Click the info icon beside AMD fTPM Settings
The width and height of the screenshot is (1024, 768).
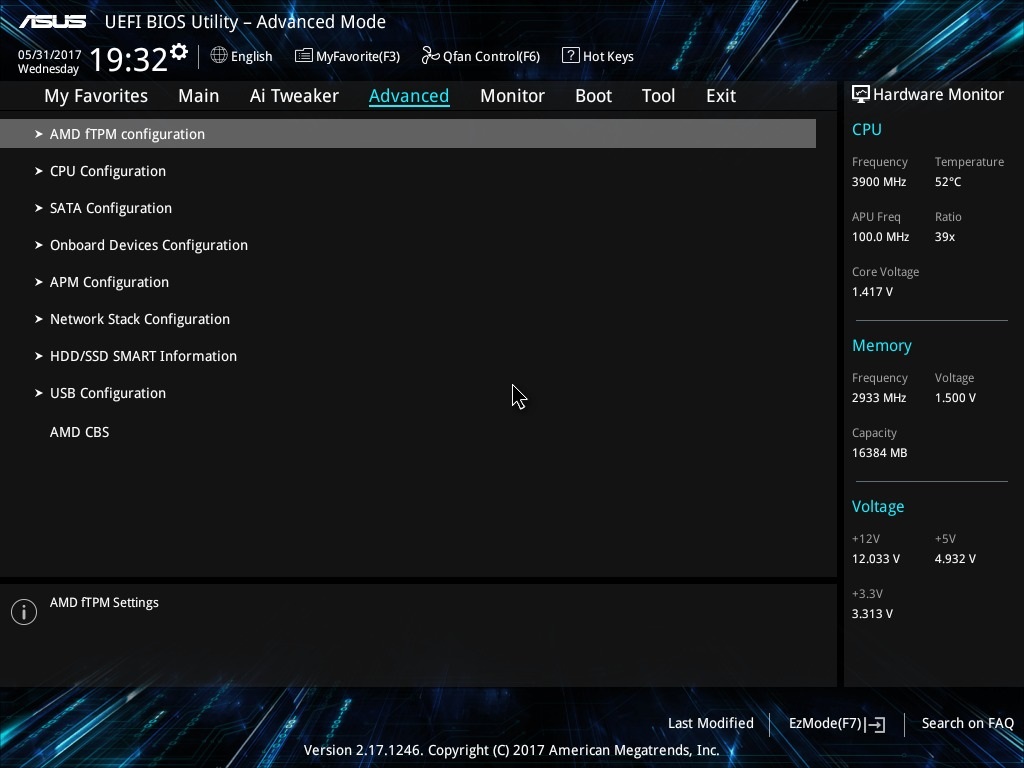click(24, 612)
